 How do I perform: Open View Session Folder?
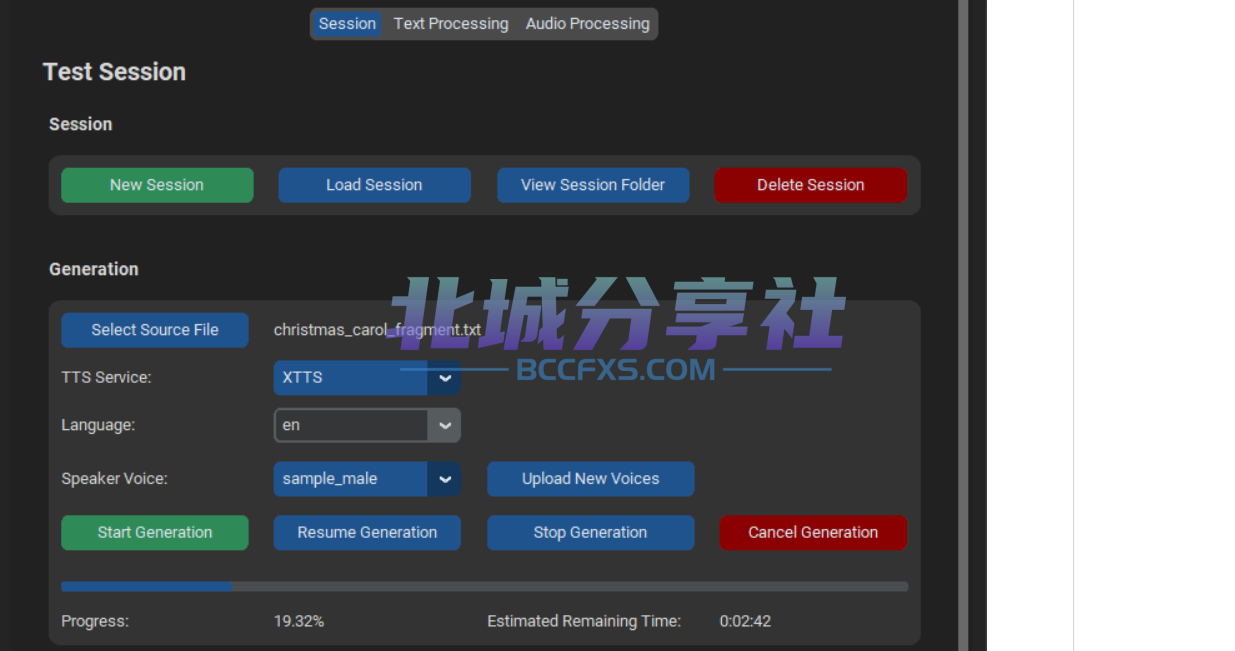point(593,185)
